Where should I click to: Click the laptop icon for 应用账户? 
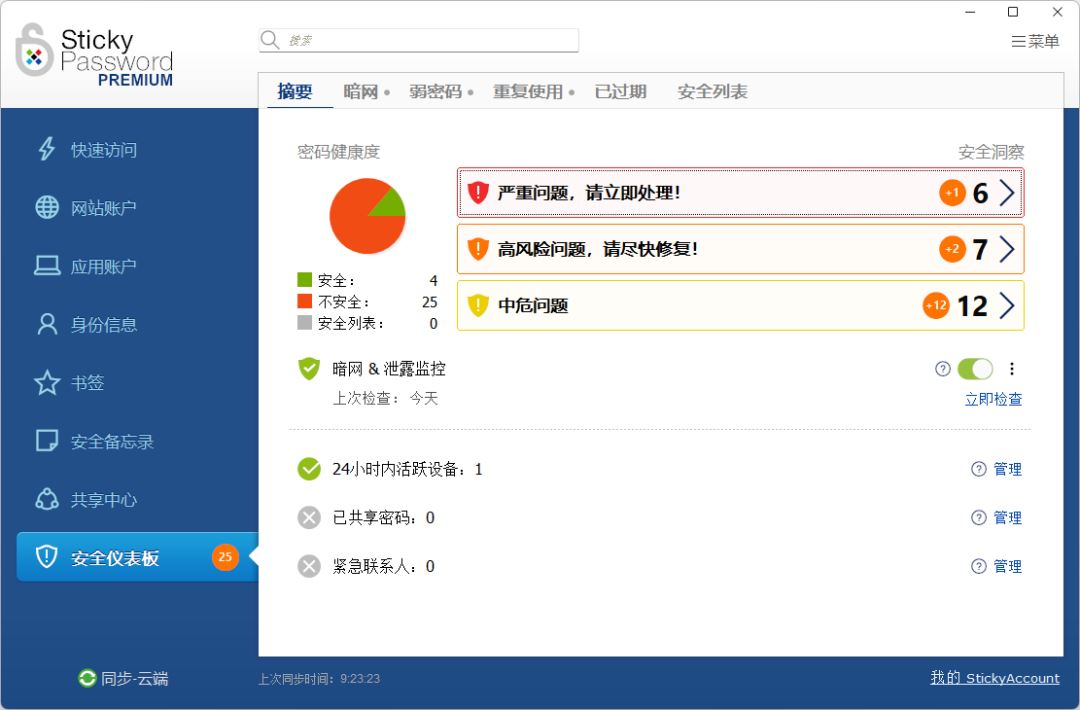[x=47, y=265]
